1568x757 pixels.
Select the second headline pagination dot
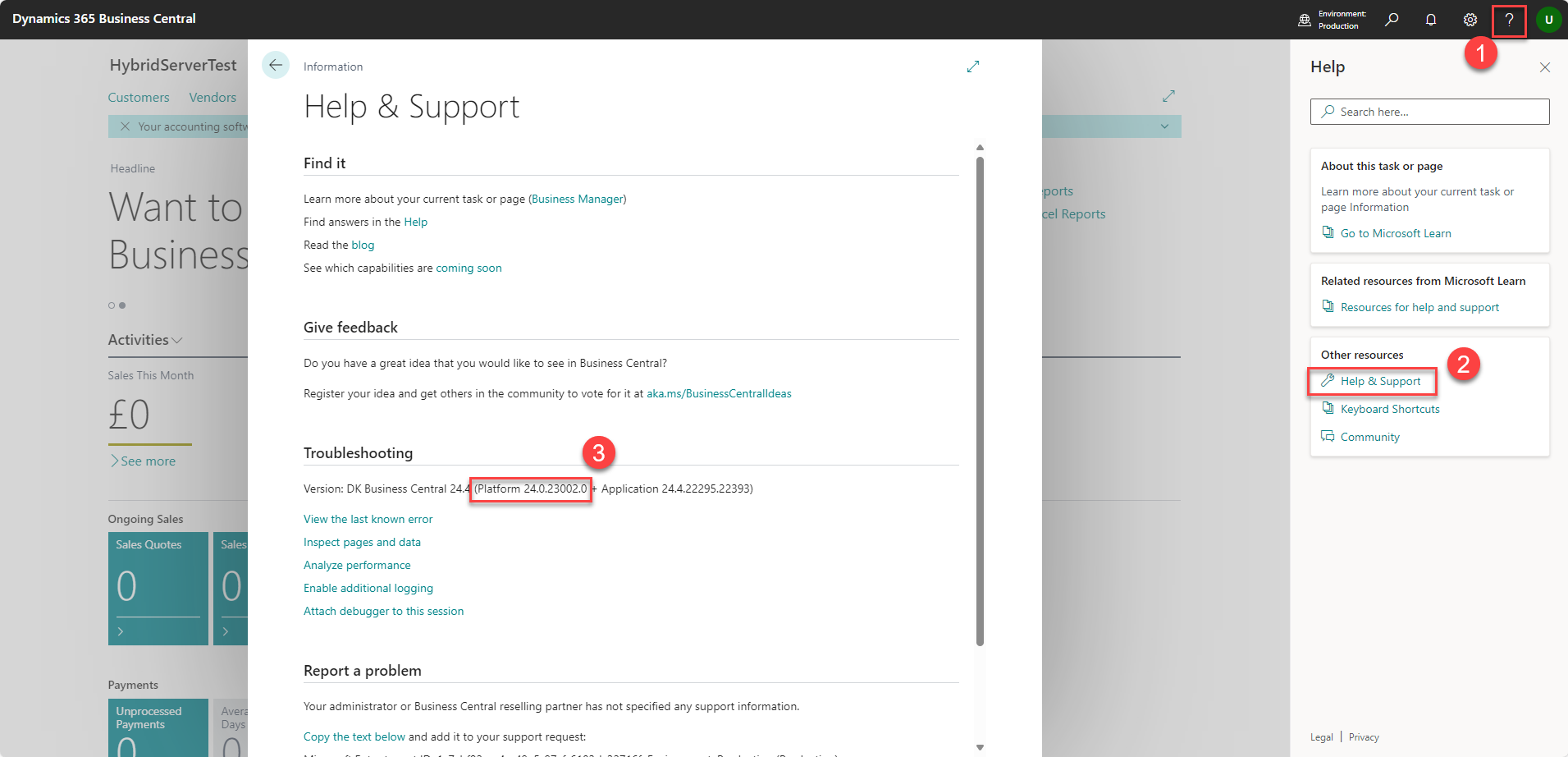[122, 305]
